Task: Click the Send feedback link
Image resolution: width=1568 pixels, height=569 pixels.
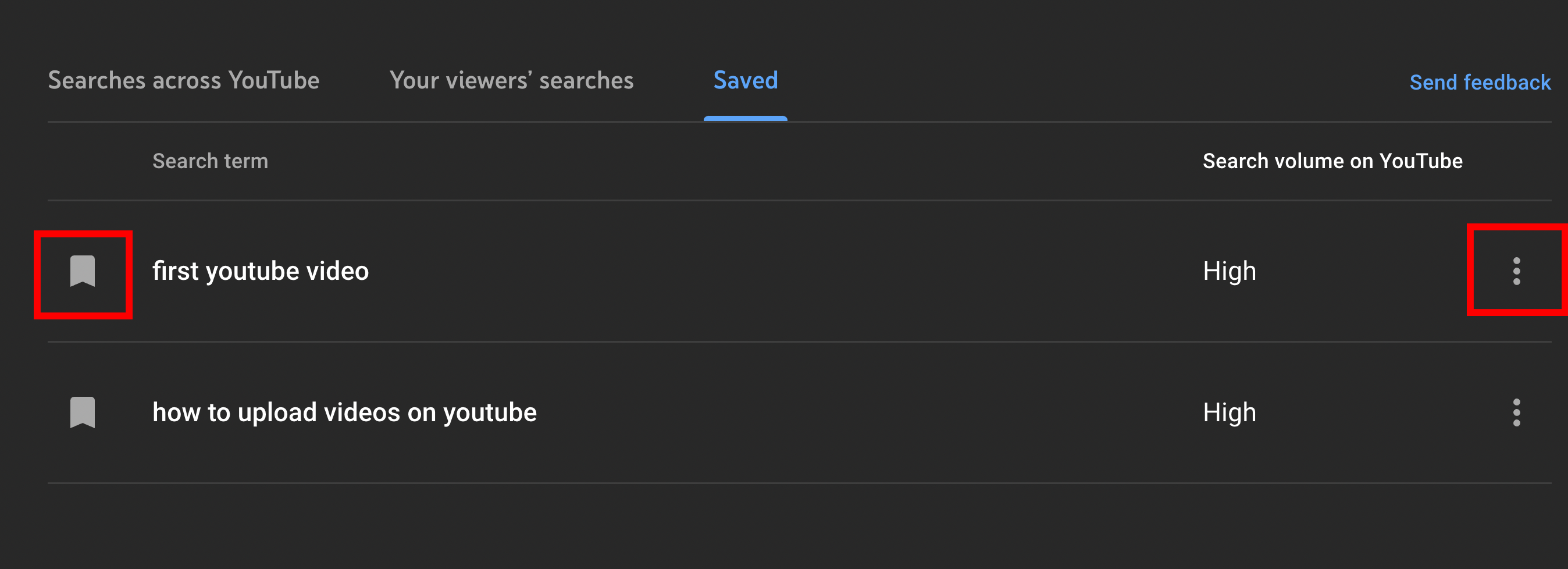Action: (1480, 82)
